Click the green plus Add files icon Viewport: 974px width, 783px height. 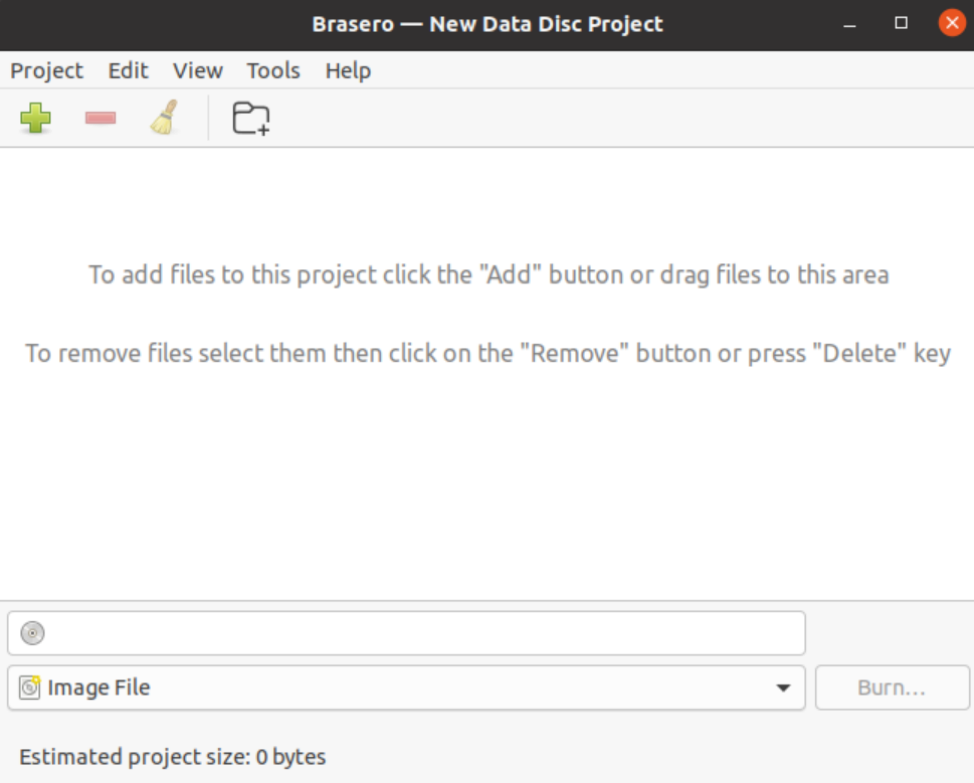click(36, 119)
